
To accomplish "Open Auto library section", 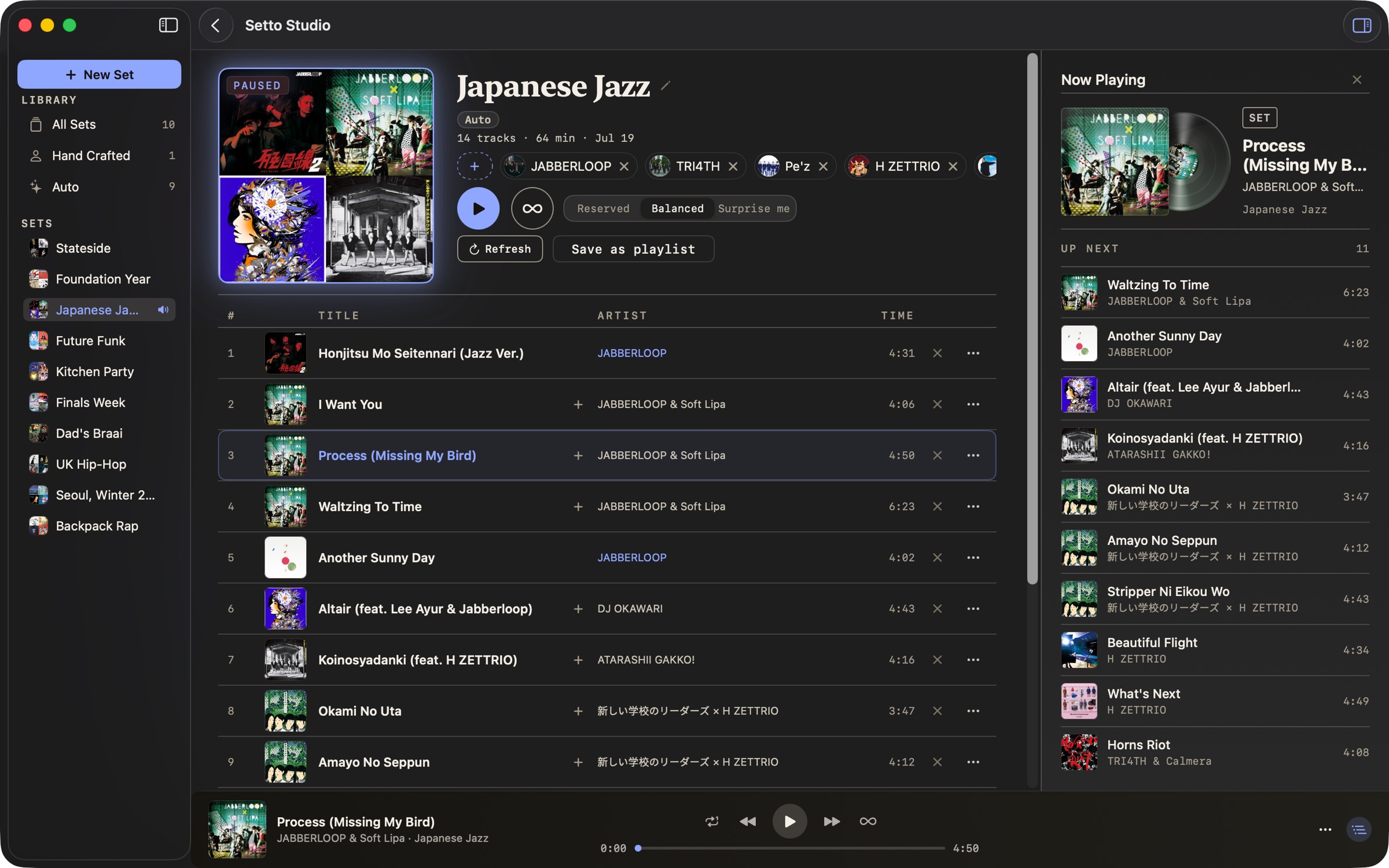I will (x=99, y=186).
